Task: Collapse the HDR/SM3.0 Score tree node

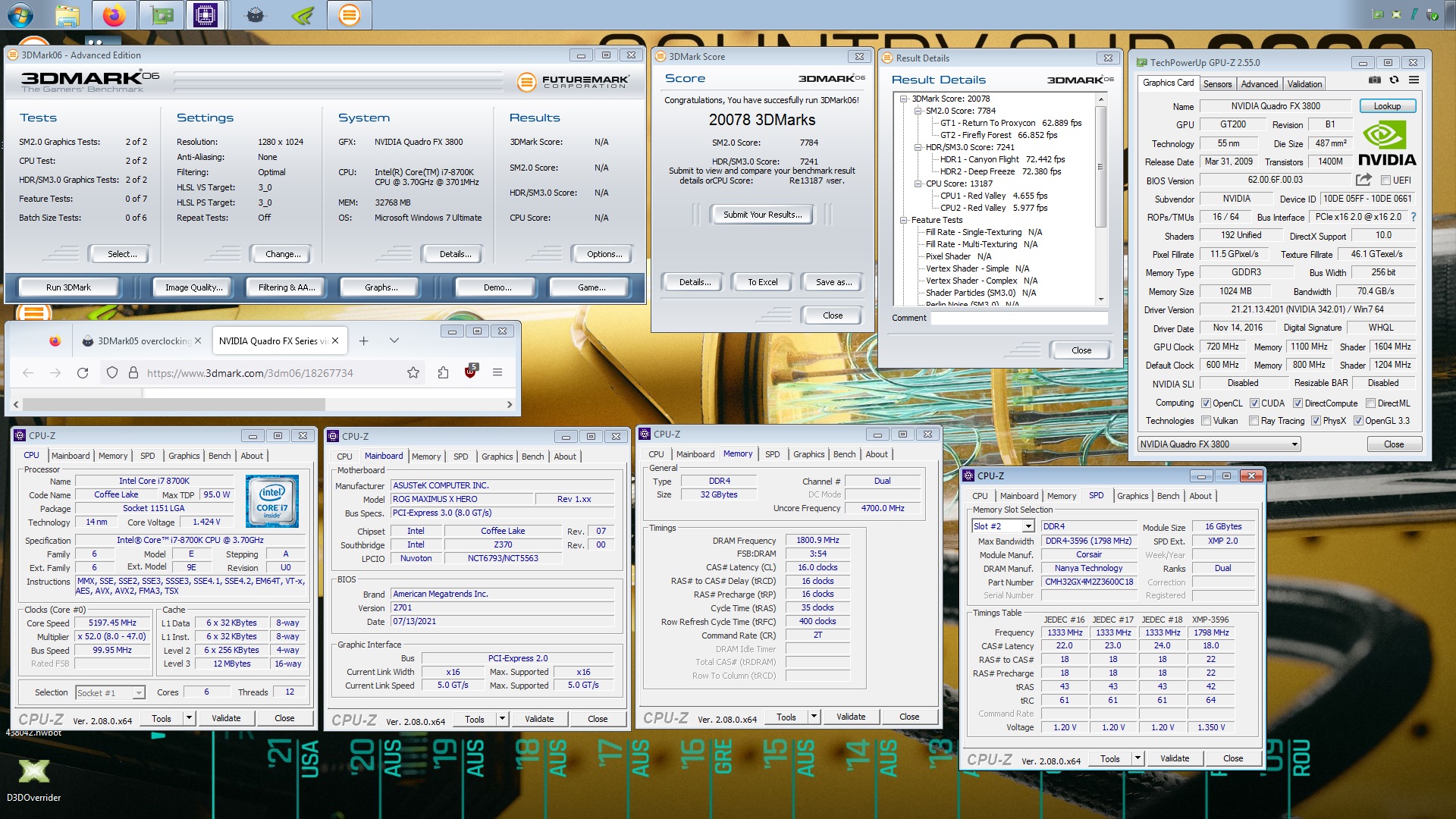Action: click(x=918, y=147)
